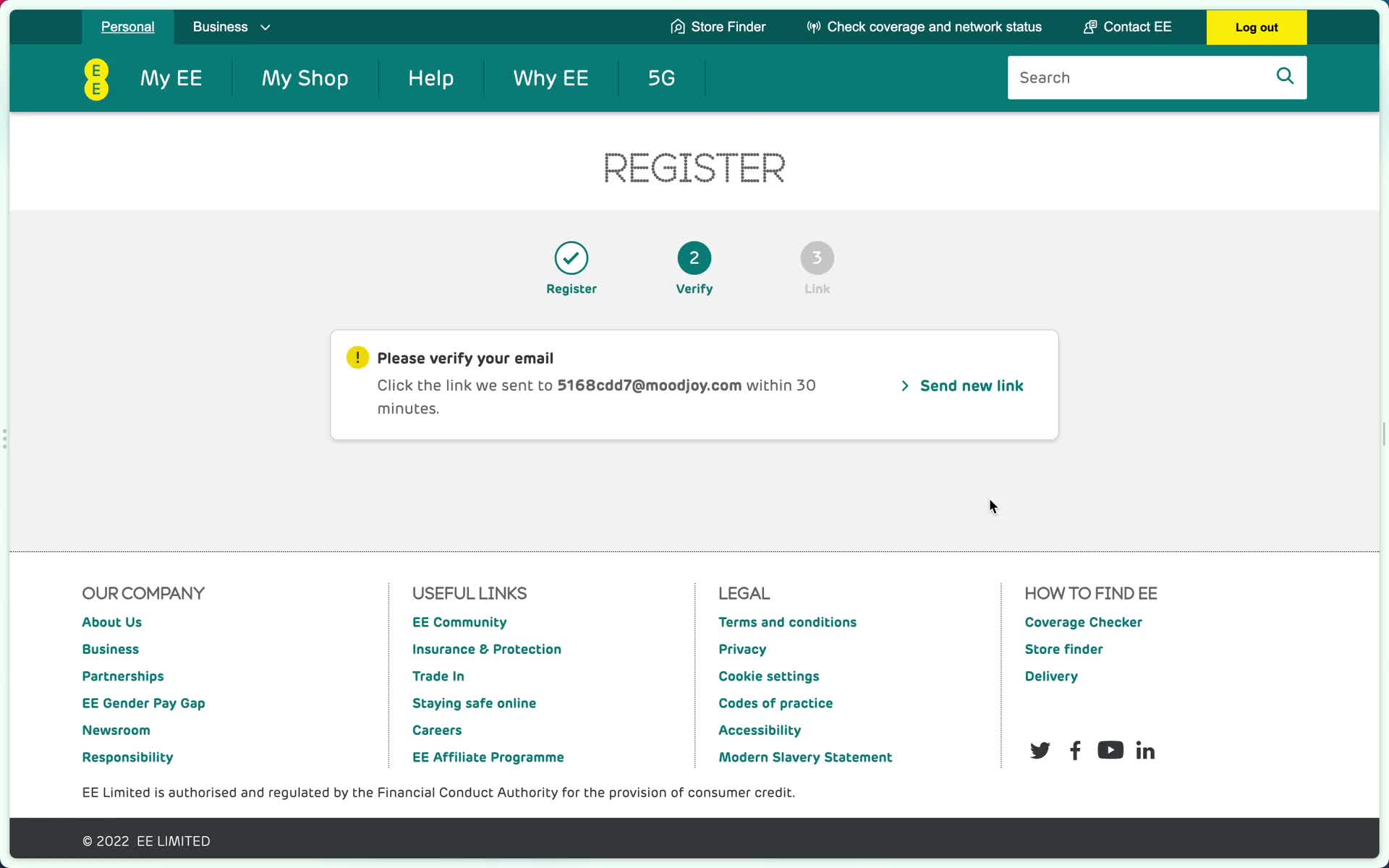Click the coverage signal icon
Screen dimensions: 1389x868
pyautogui.click(x=813, y=27)
